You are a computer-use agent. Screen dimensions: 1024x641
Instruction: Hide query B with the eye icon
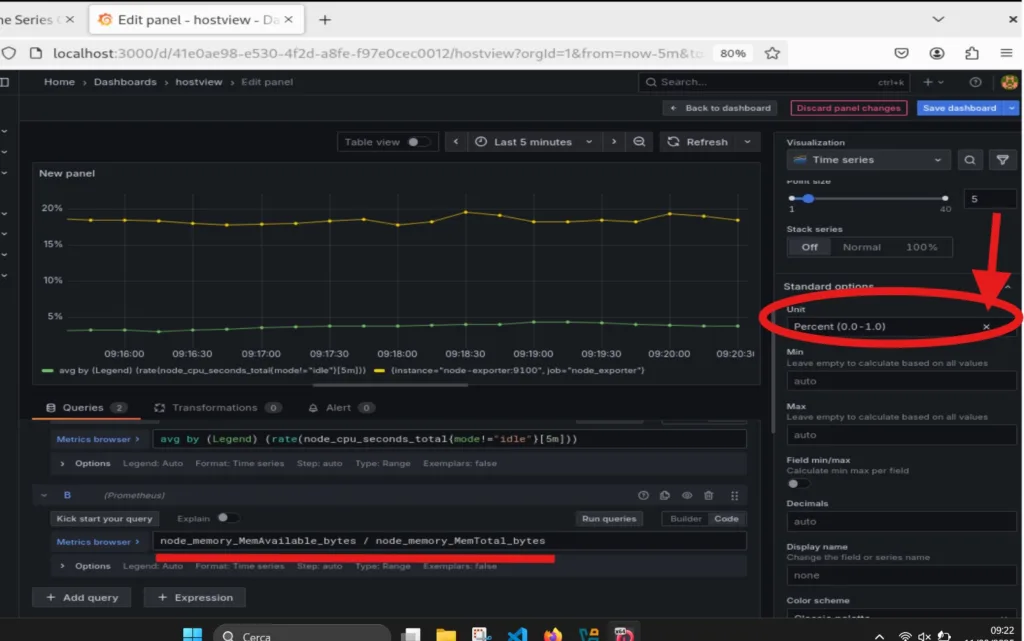click(687, 495)
